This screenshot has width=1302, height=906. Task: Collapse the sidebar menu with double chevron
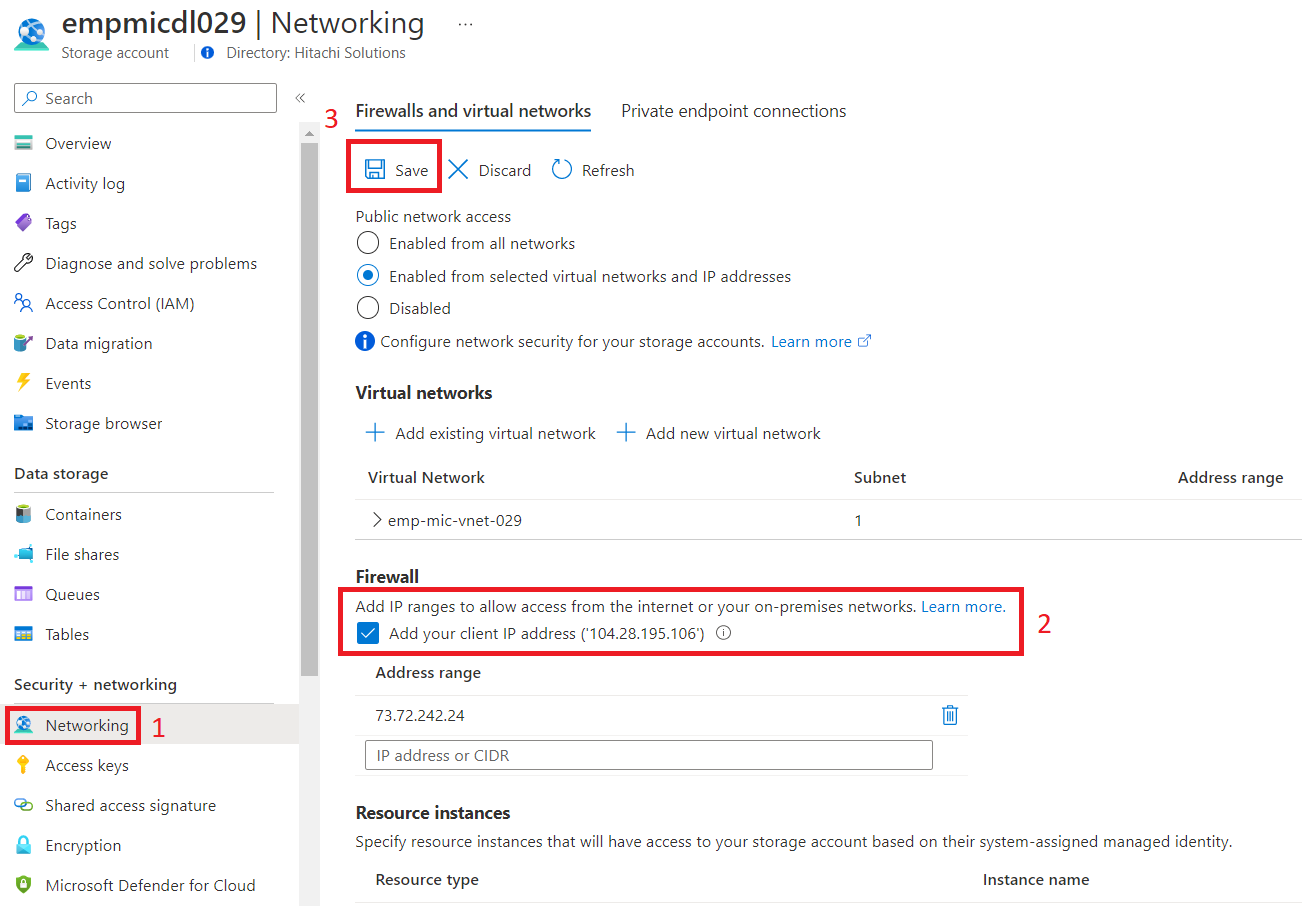(300, 98)
